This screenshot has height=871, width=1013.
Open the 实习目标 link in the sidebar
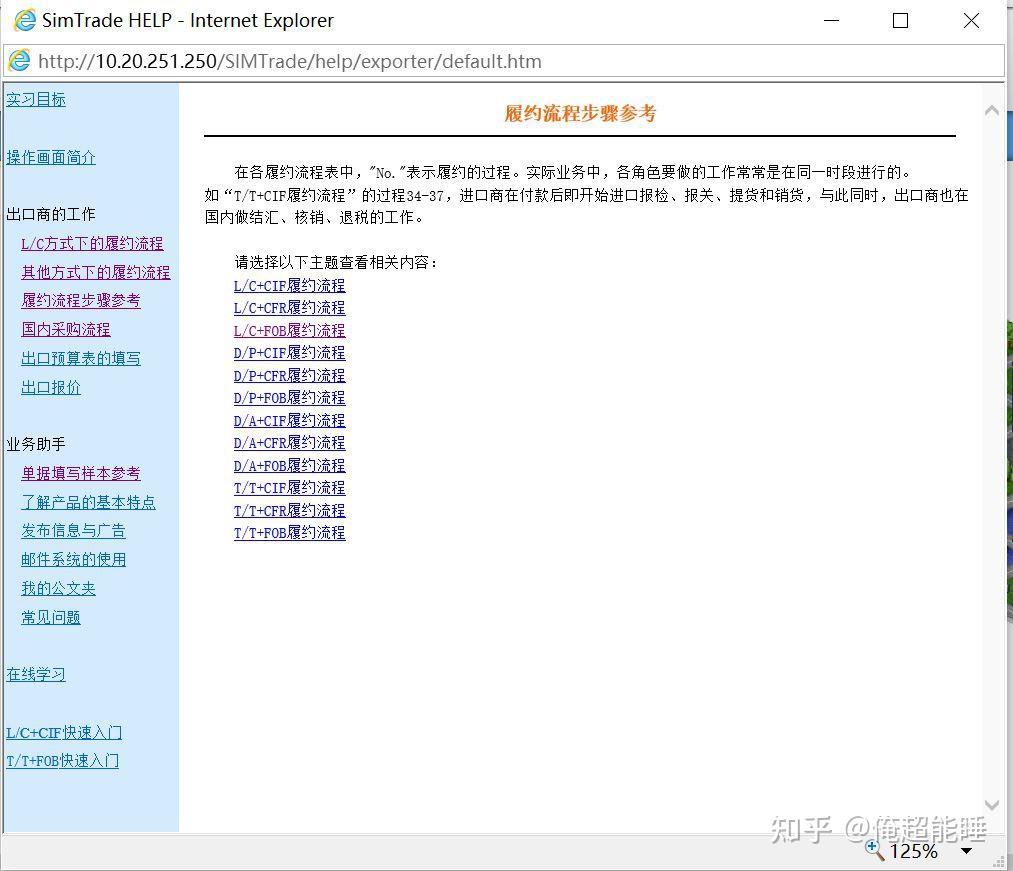coord(36,99)
